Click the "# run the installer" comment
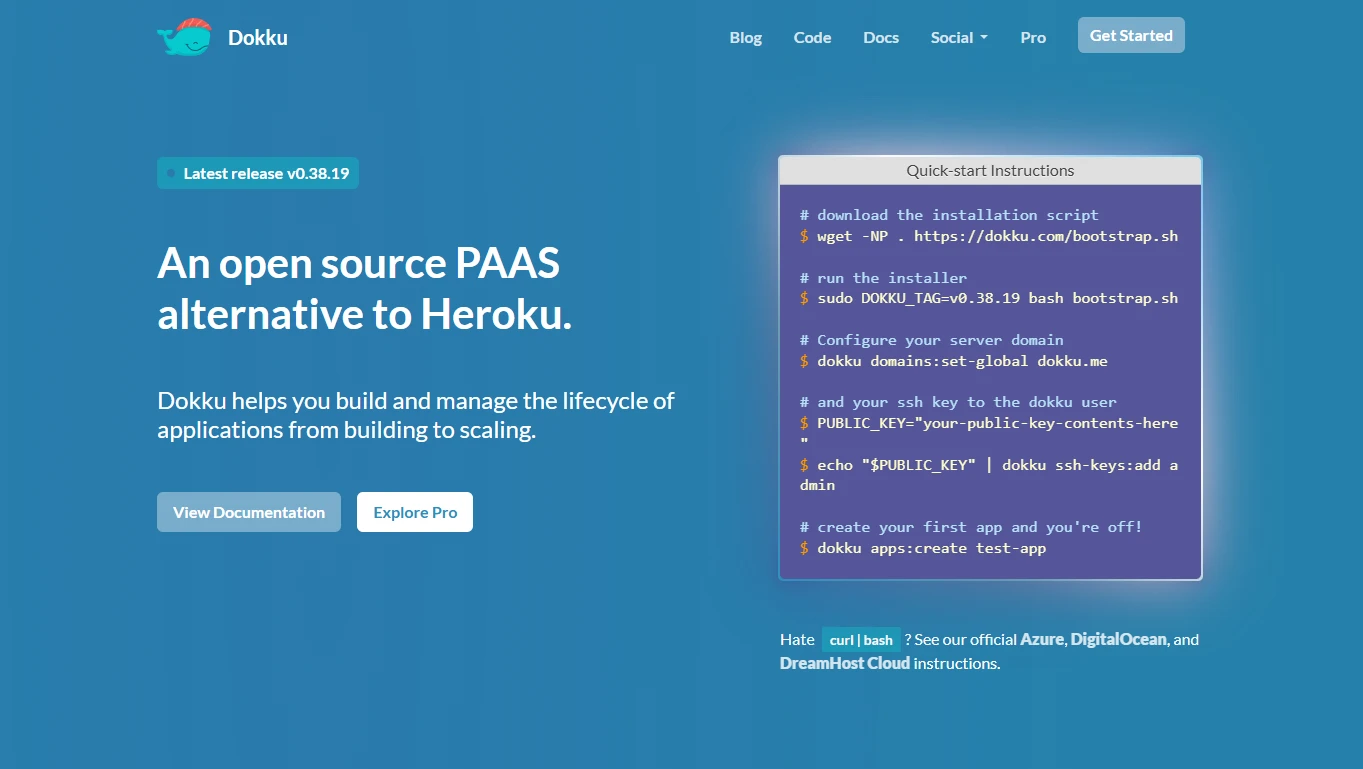This screenshot has width=1363, height=769. tap(883, 278)
